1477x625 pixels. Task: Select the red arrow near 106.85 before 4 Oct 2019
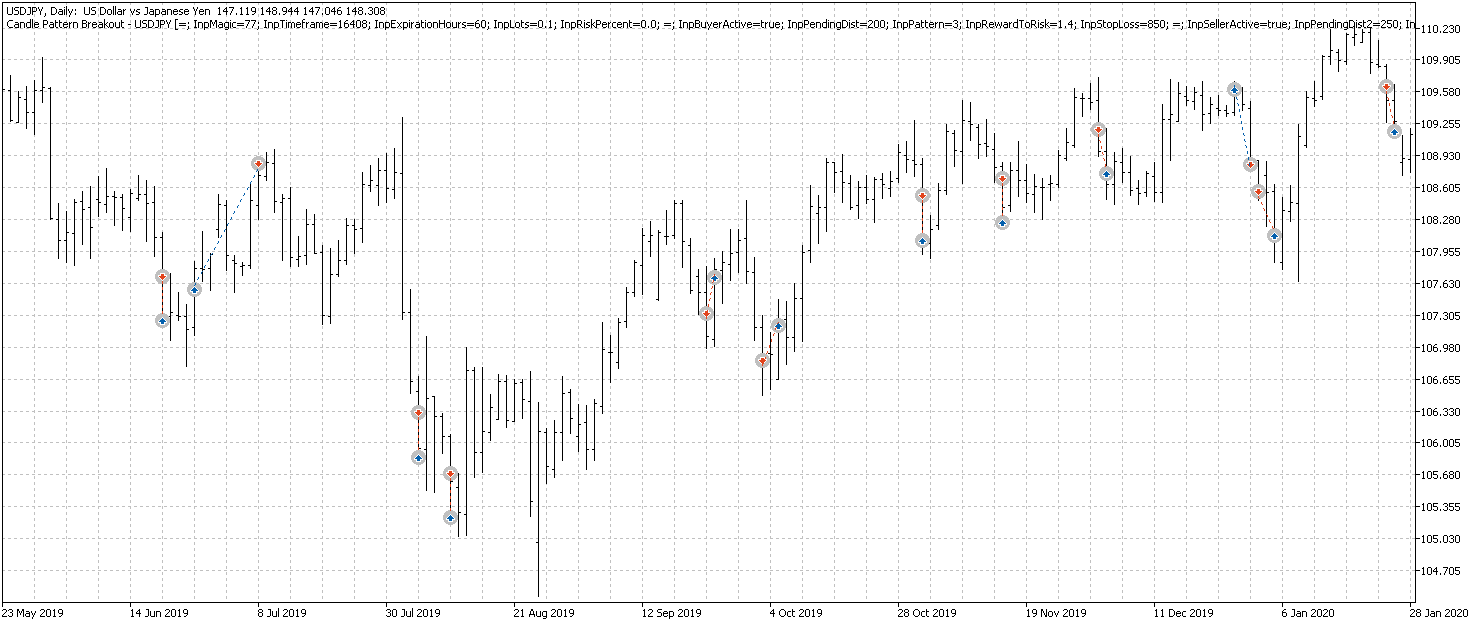[762, 360]
